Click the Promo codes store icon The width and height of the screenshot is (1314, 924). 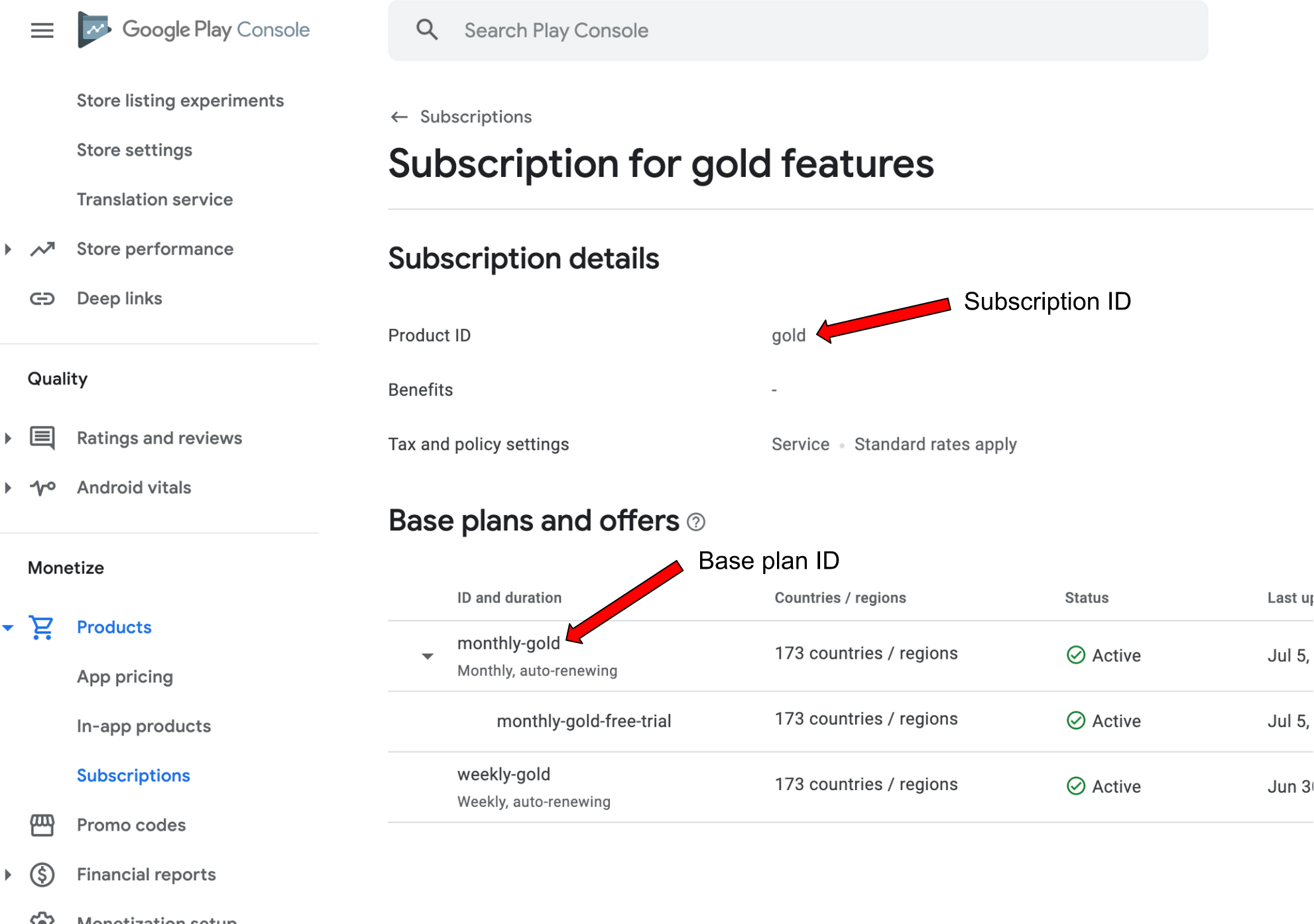42,825
